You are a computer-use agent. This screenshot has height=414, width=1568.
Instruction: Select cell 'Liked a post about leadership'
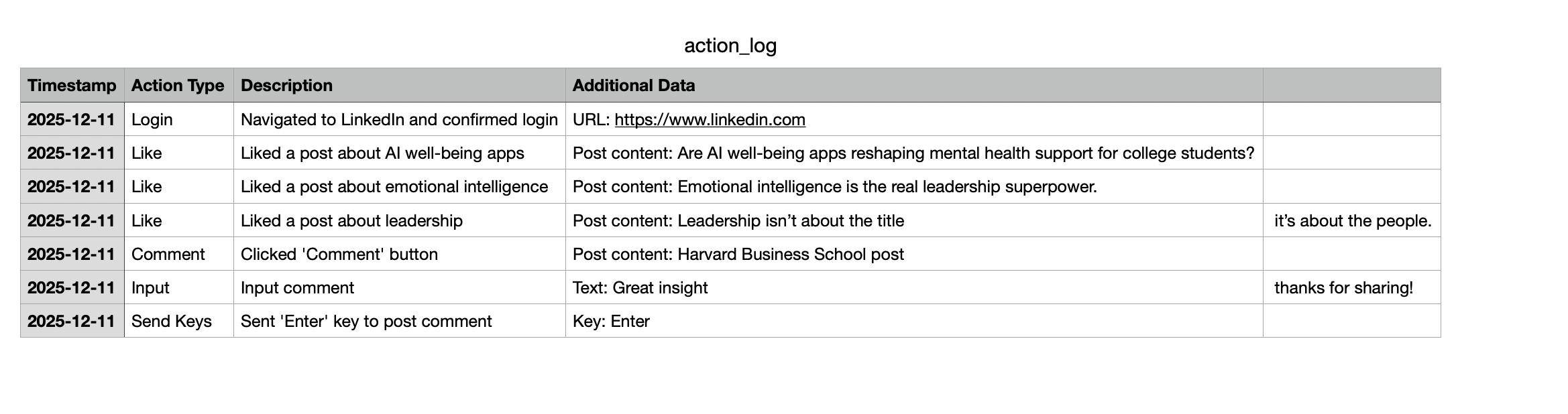click(x=399, y=220)
